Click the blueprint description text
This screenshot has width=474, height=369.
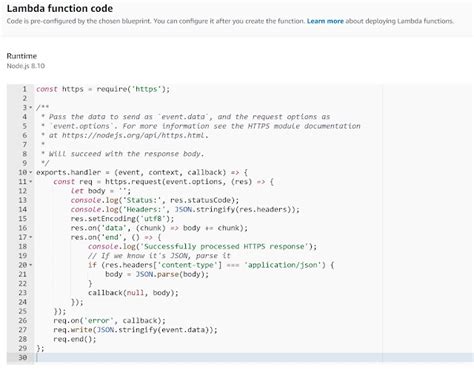click(230, 21)
